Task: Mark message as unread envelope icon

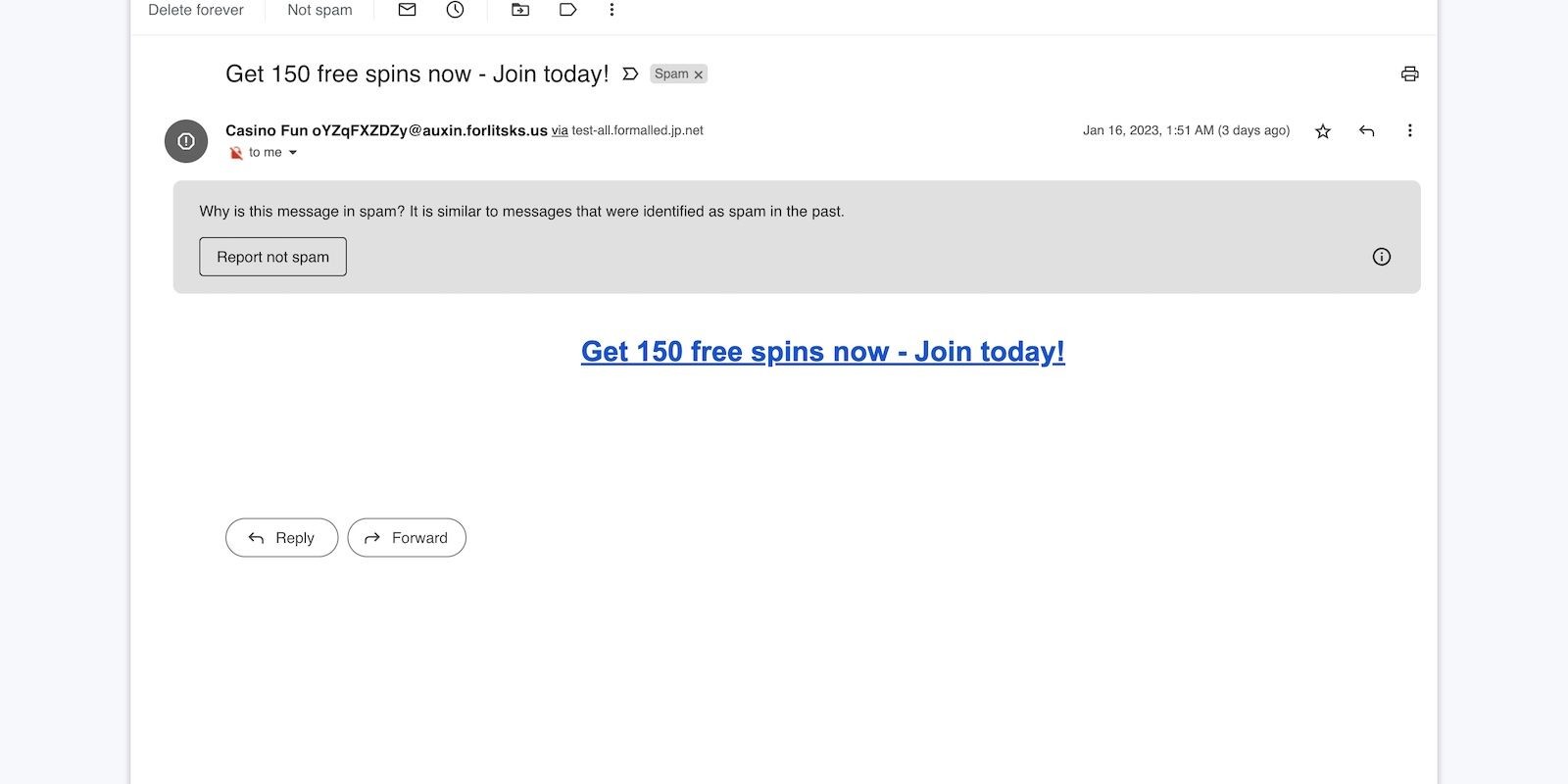Action: click(408, 10)
